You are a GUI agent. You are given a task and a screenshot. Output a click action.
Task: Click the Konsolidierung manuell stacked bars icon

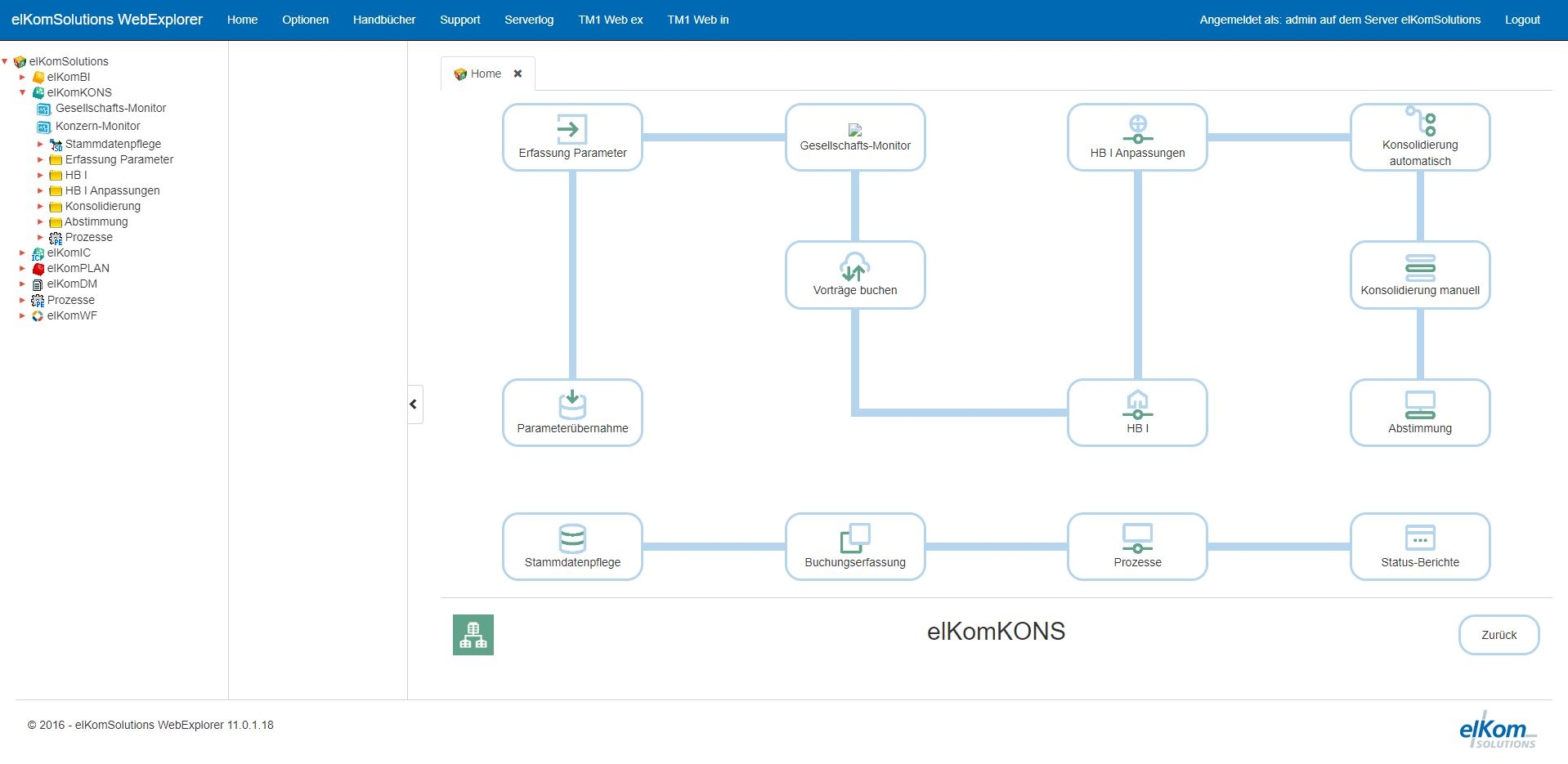pyautogui.click(x=1420, y=267)
